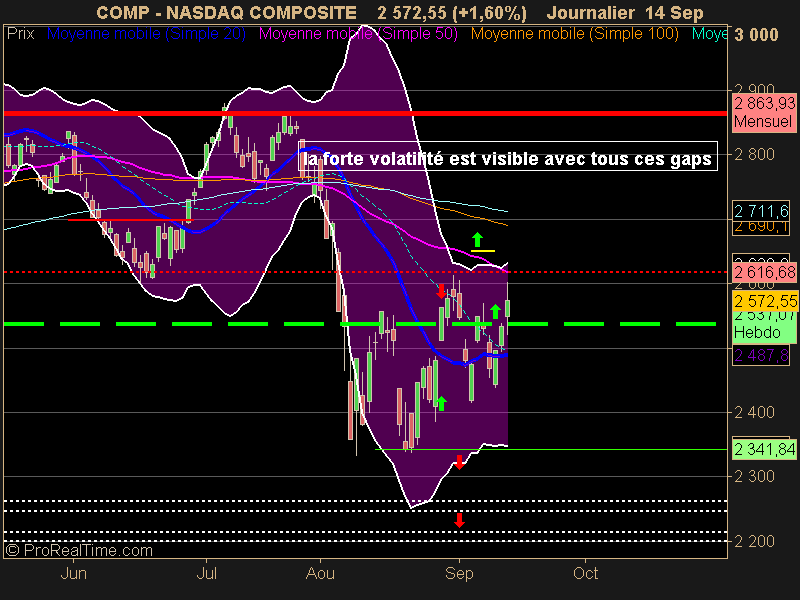The width and height of the screenshot is (800, 600).
Task: Click the 'Jun' month label on time axis
Action: click(x=73, y=573)
